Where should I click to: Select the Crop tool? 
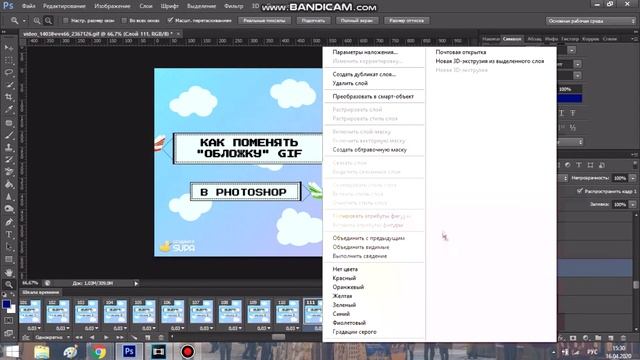9,97
